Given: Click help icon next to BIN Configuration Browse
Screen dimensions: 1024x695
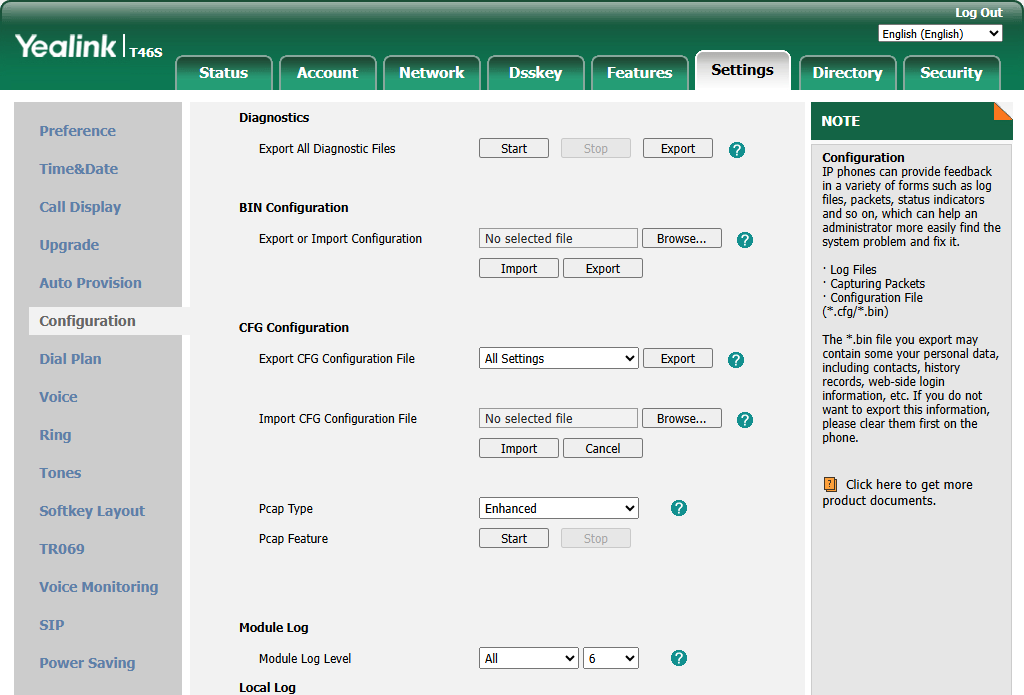Looking at the screenshot, I should click(744, 240).
